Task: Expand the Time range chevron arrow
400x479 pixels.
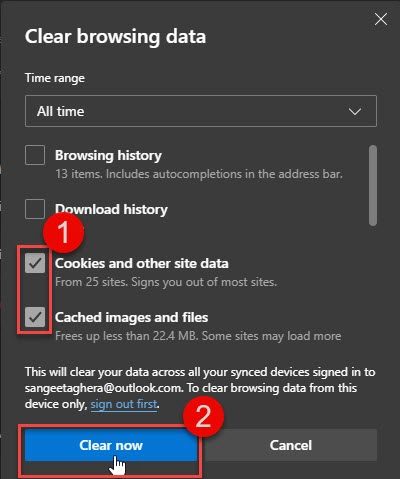Action: click(355, 111)
